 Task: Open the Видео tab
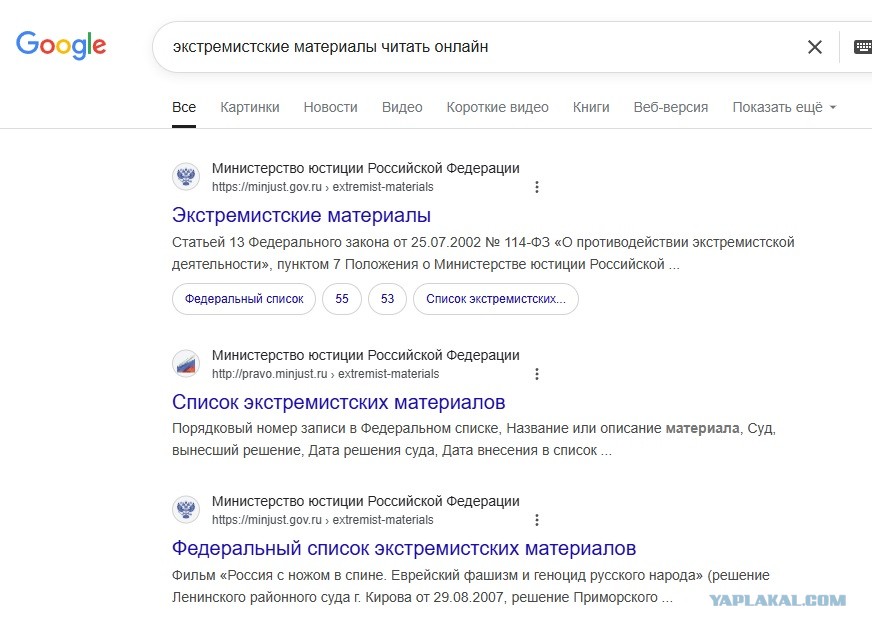[x=402, y=107]
